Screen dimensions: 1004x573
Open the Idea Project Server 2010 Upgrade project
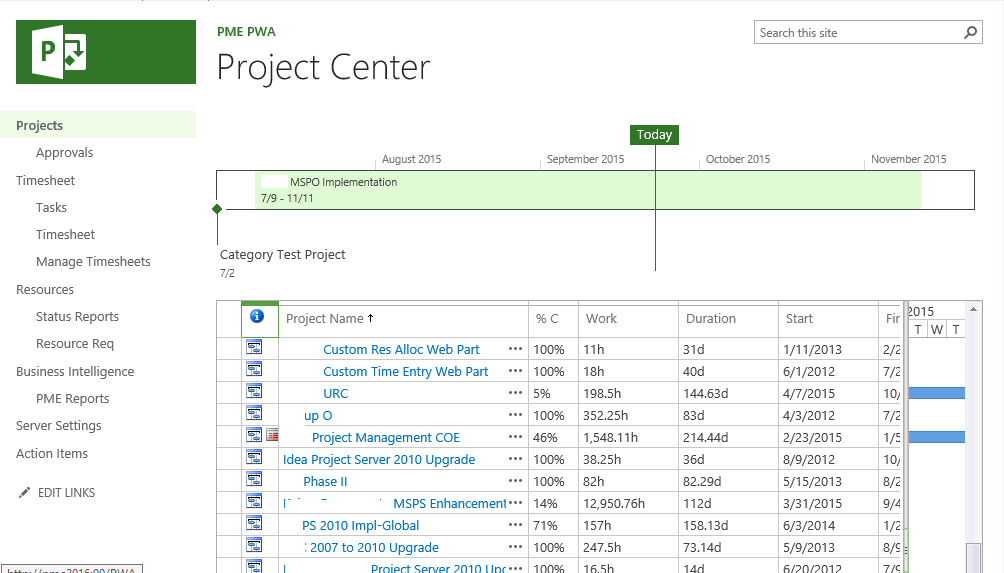(x=379, y=459)
